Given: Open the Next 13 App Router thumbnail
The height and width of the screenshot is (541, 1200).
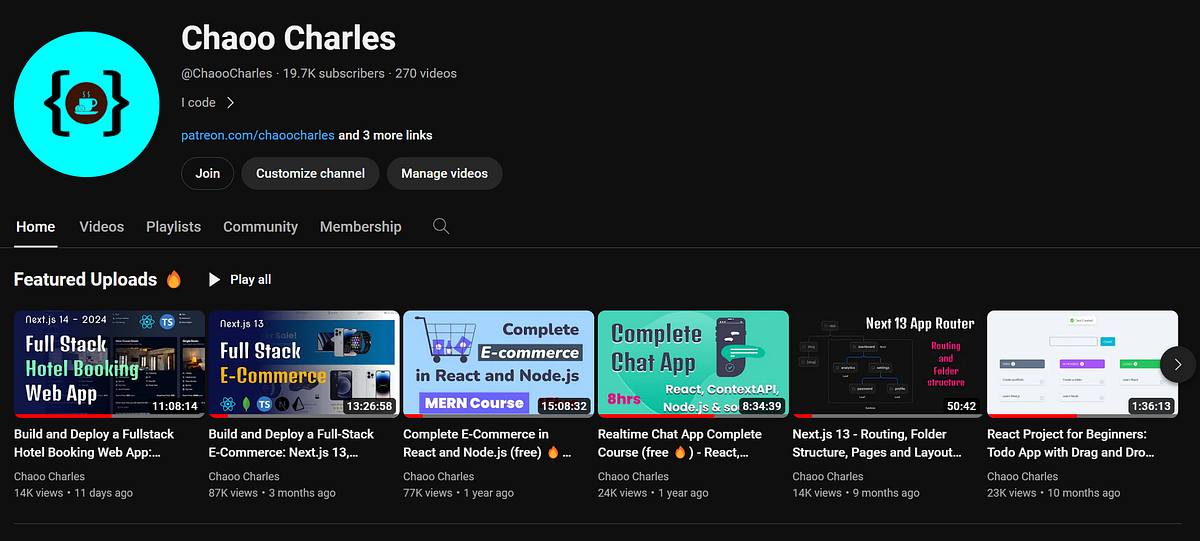Looking at the screenshot, I should tap(888, 363).
